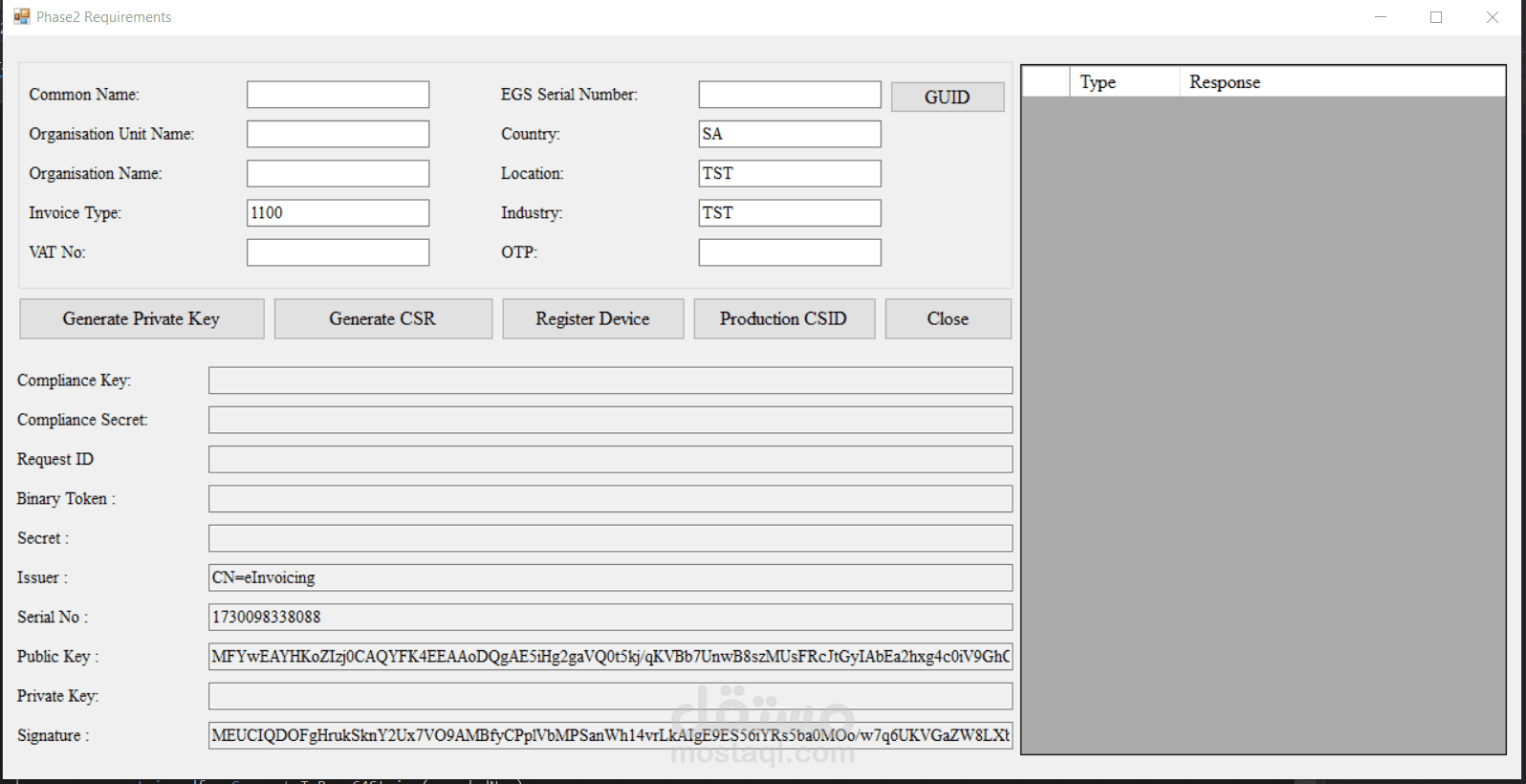Click the Public Key text box
Viewport: 1526px width, 784px height.
pos(610,657)
